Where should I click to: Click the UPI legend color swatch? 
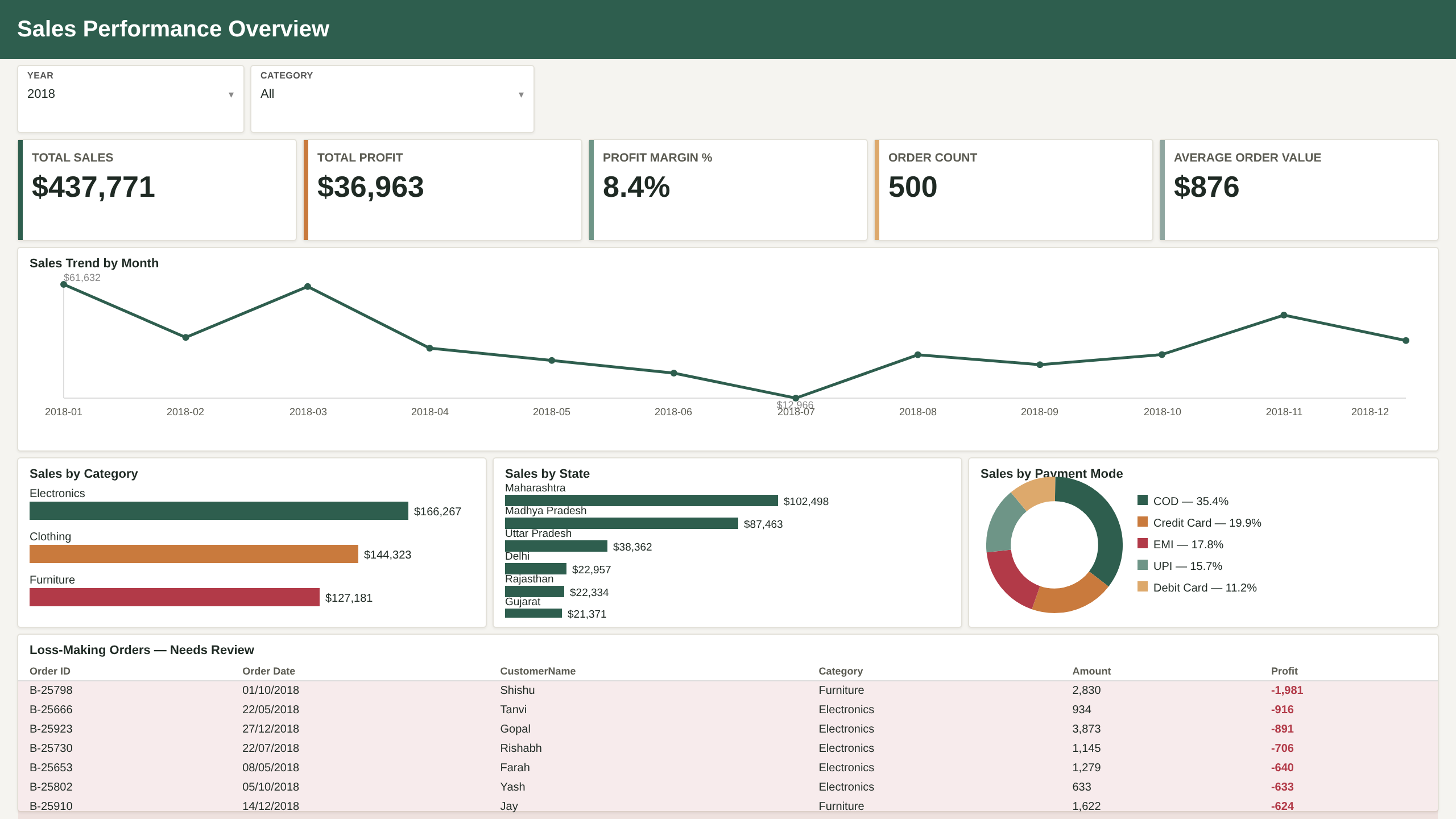1143,565
